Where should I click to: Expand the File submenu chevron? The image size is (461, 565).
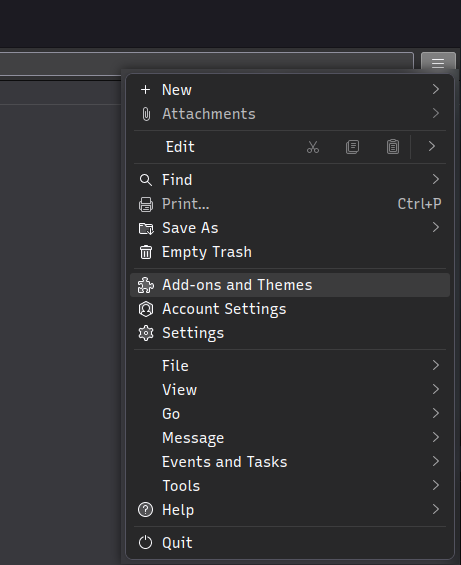point(436,365)
